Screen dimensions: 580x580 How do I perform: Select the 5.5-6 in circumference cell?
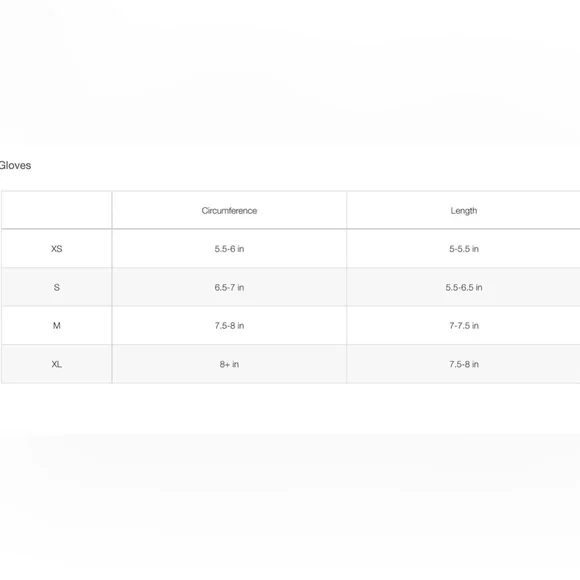pyautogui.click(x=229, y=249)
